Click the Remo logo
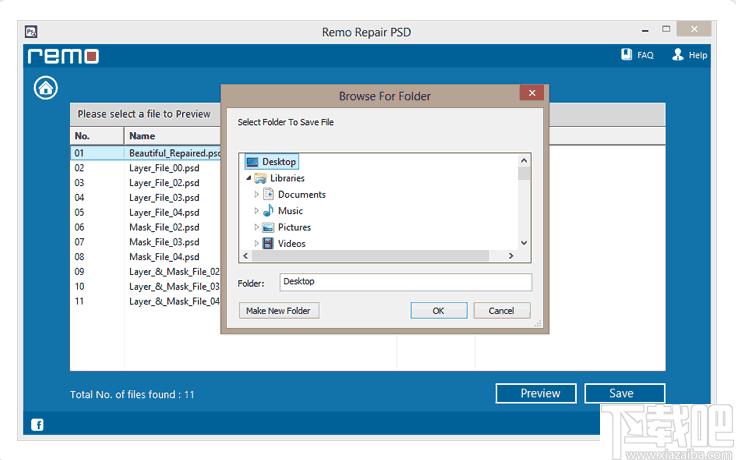Viewport: 736px width, 460px height. 63,56
